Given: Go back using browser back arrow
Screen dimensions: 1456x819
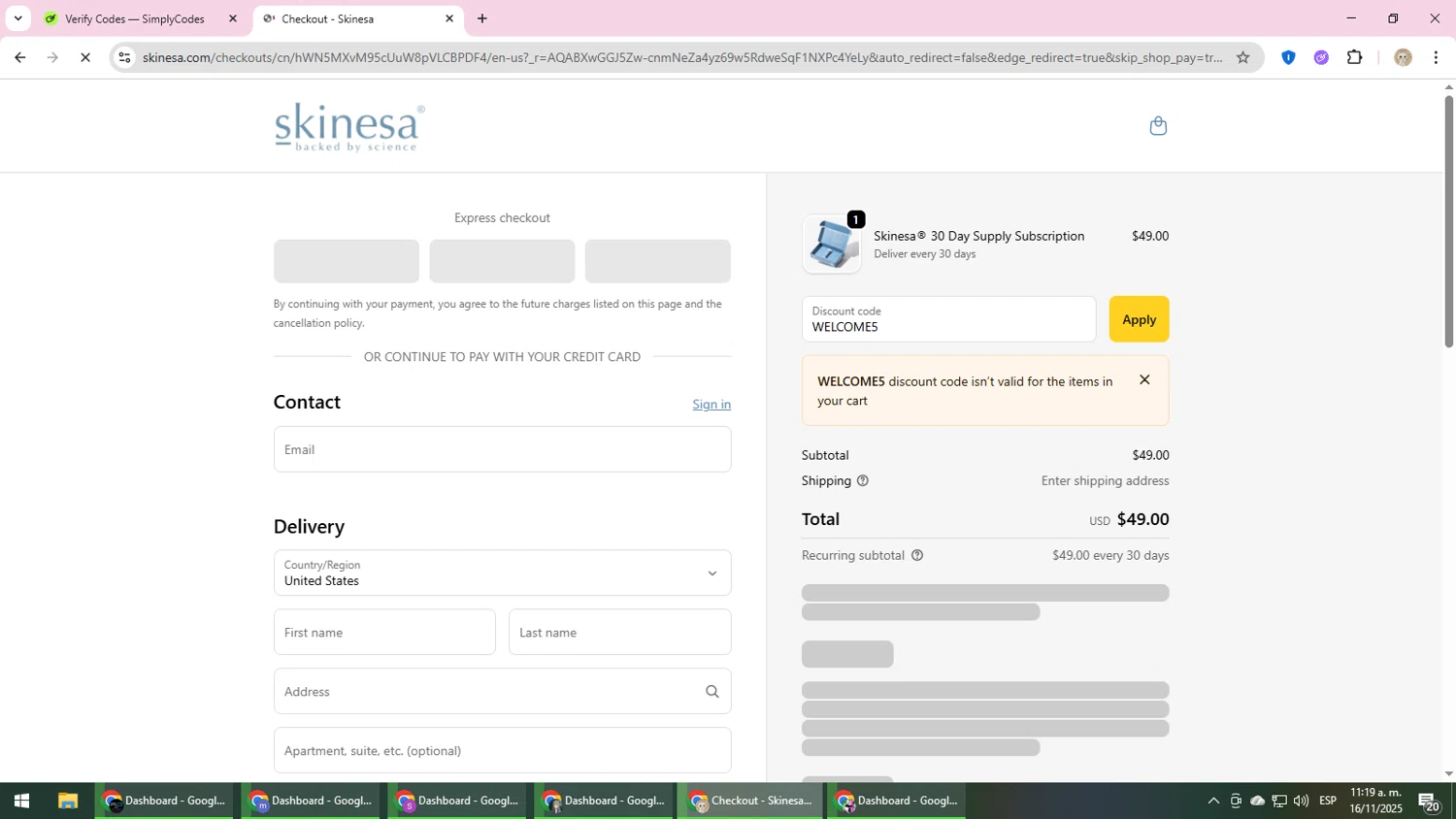Looking at the screenshot, I should [x=19, y=58].
